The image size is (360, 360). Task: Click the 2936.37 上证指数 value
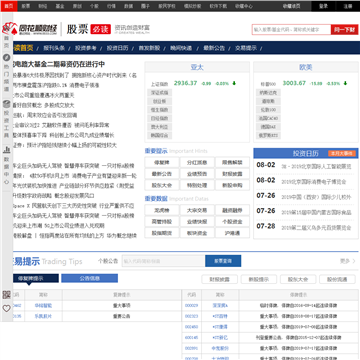pyautogui.click(x=185, y=83)
